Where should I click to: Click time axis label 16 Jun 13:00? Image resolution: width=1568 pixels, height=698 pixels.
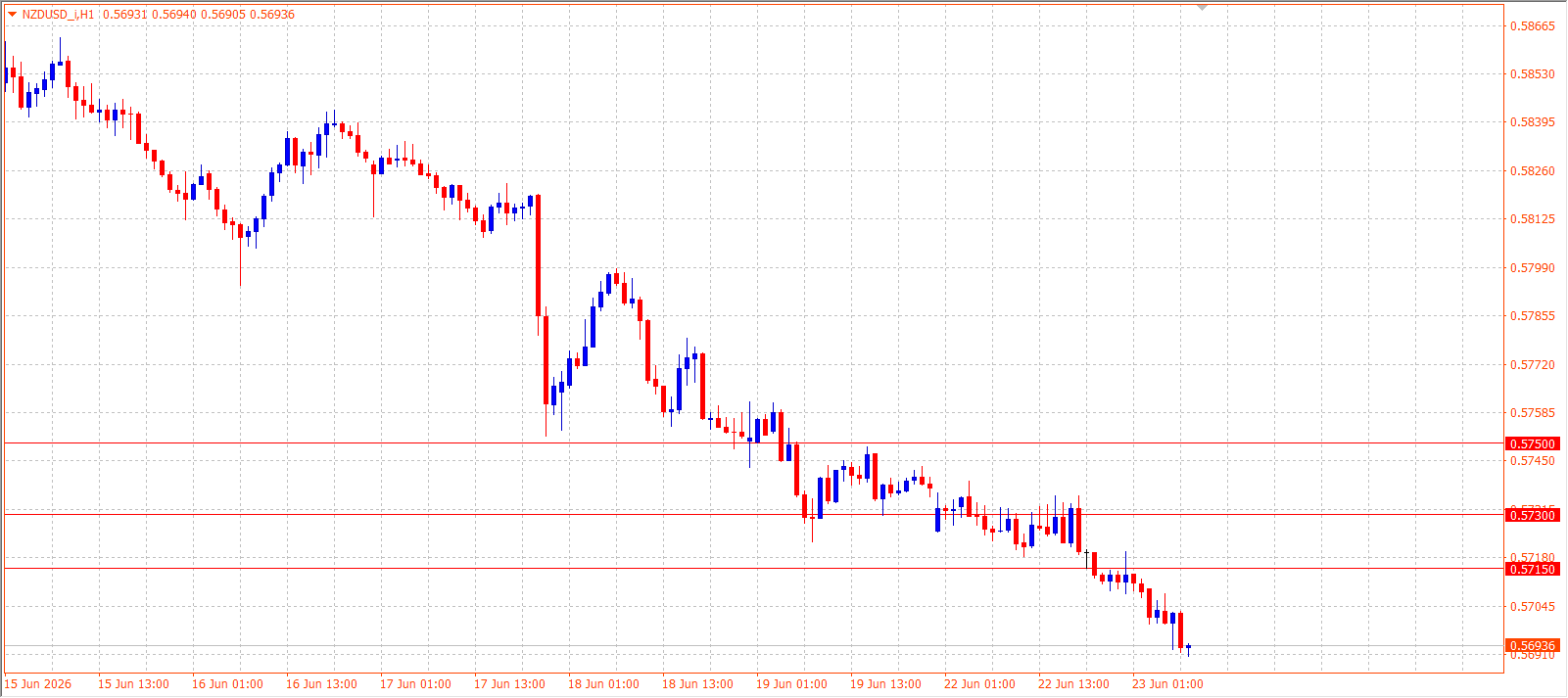point(321,684)
